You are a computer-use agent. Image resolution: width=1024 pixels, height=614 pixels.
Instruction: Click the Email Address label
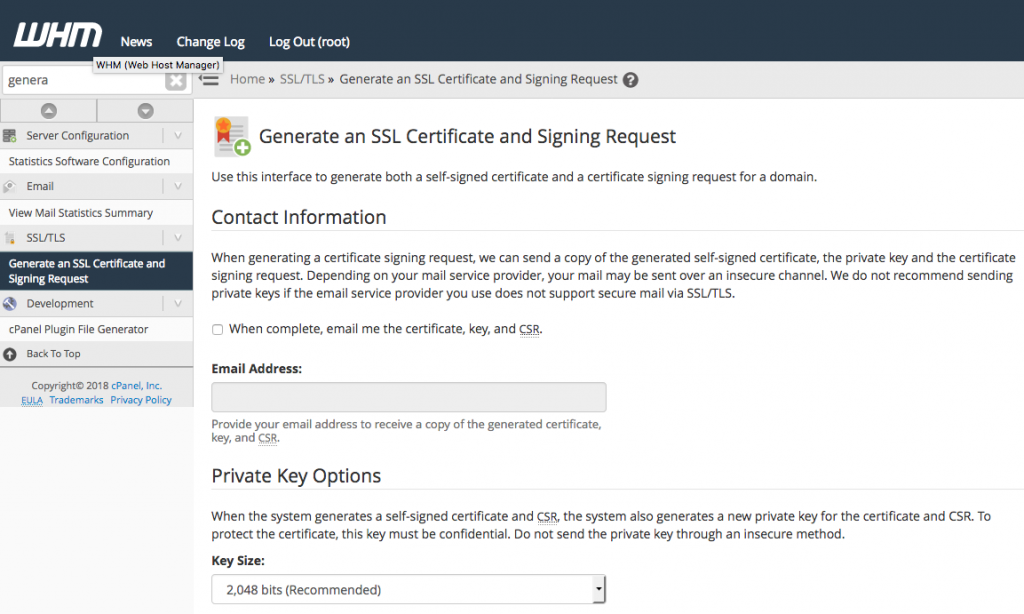pyautogui.click(x=257, y=368)
